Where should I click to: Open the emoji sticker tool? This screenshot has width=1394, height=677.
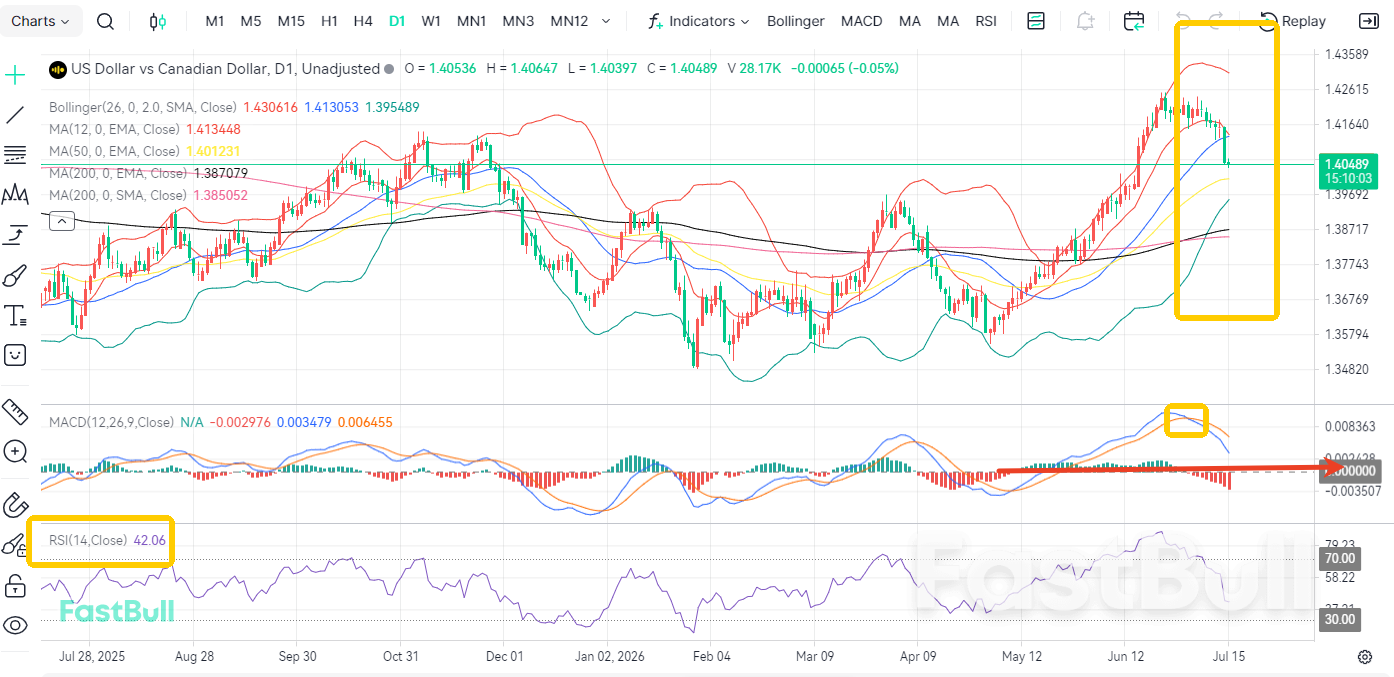click(15, 354)
